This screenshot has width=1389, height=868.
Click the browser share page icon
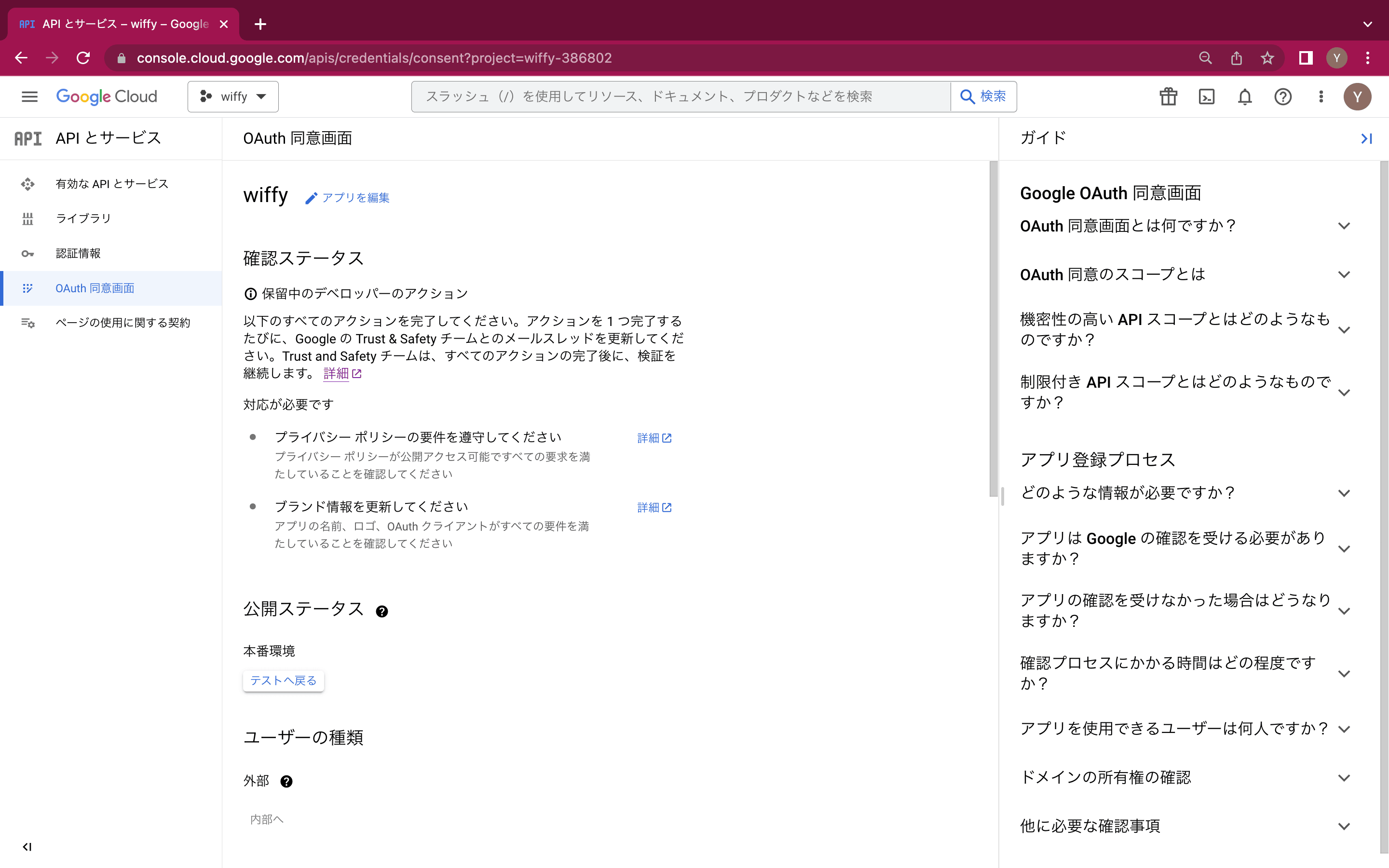coord(1236,58)
